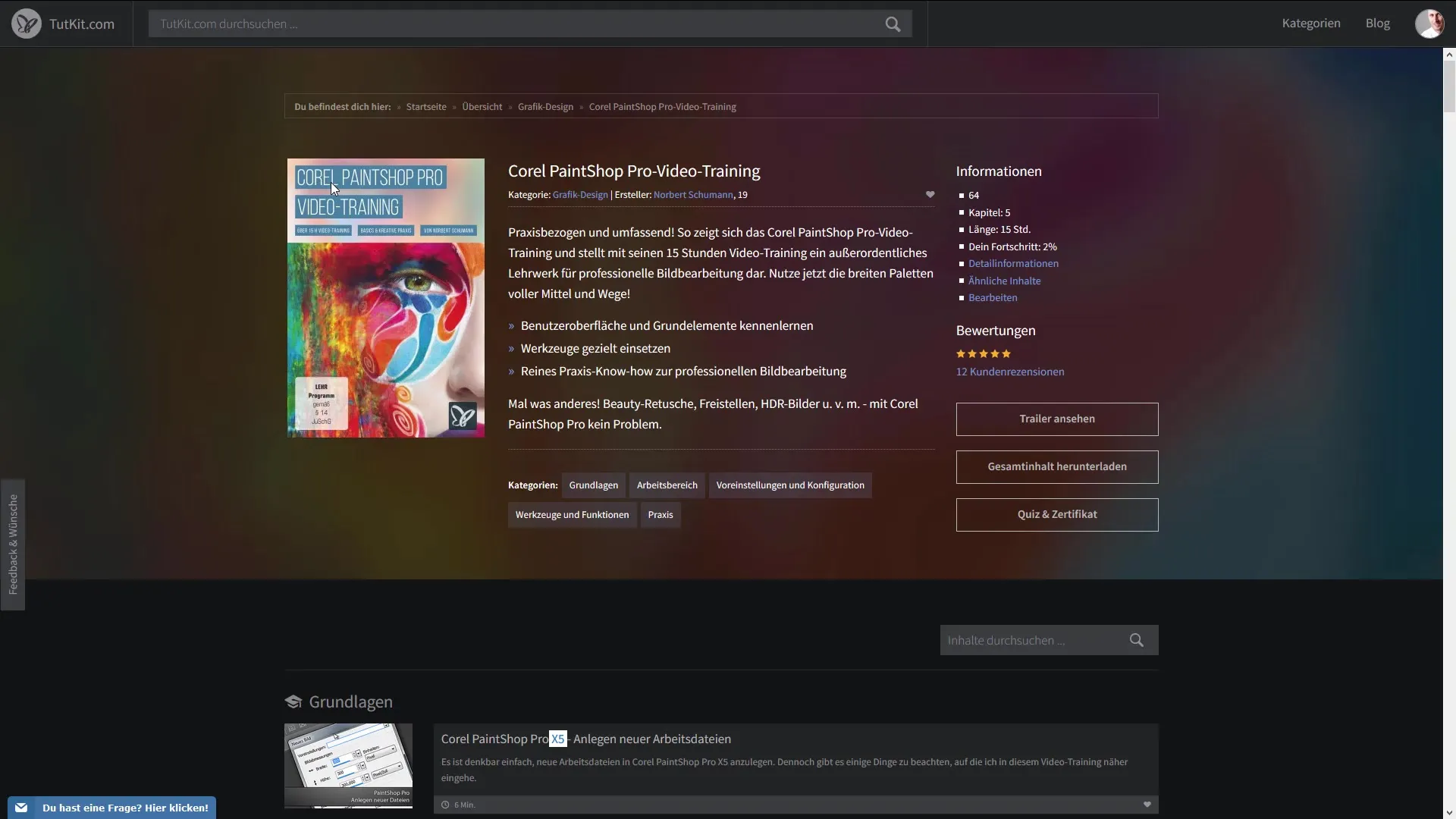Open the Feedback & Wünsche side tab
The image size is (1456, 819).
click(x=13, y=544)
